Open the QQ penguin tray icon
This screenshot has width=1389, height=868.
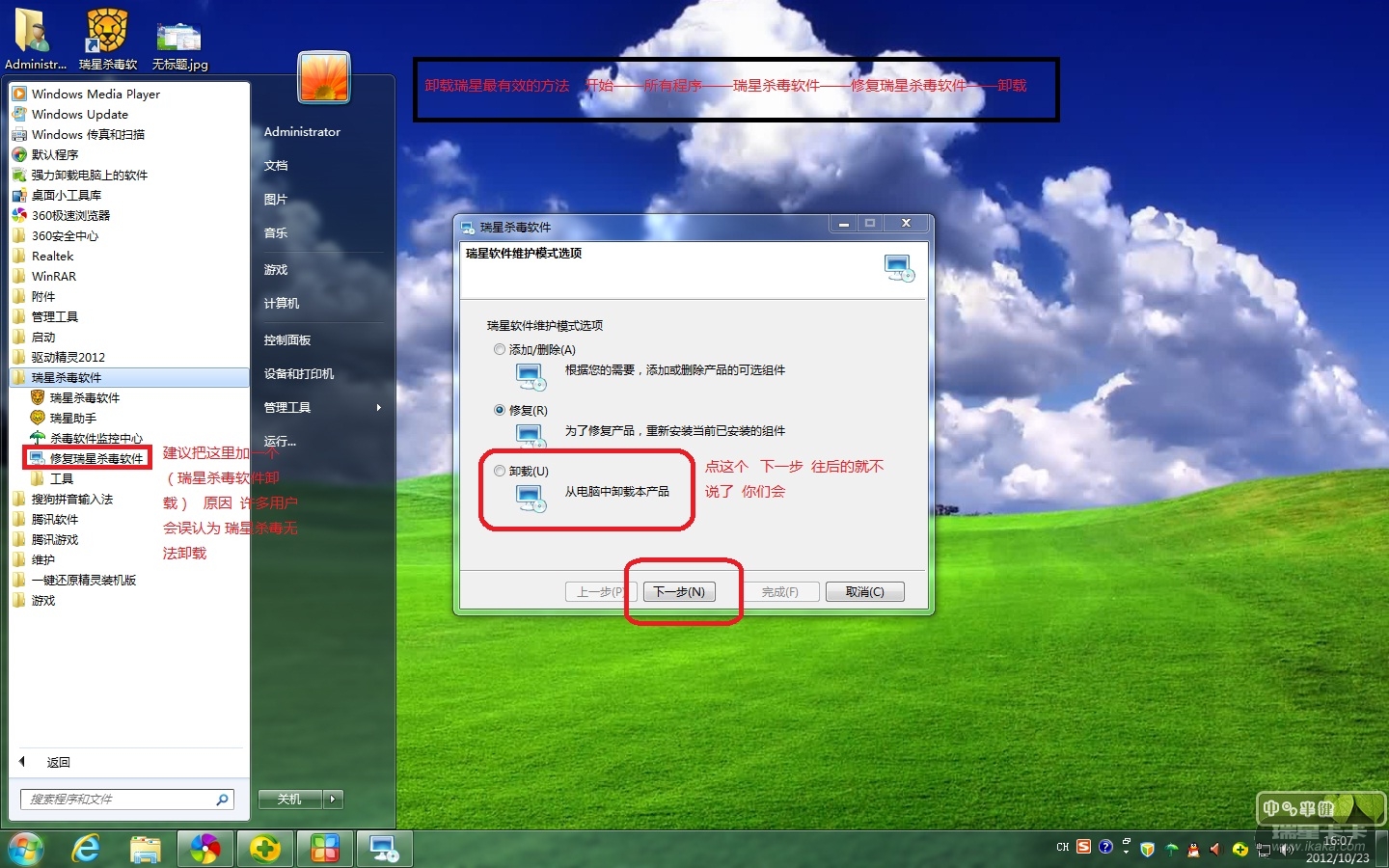1193,849
